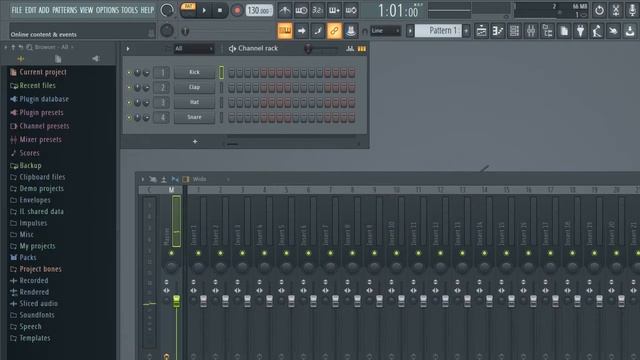Viewport: 640px width, 360px height.
Task: Click the stamp icon in toolbar
Action: click(351, 31)
